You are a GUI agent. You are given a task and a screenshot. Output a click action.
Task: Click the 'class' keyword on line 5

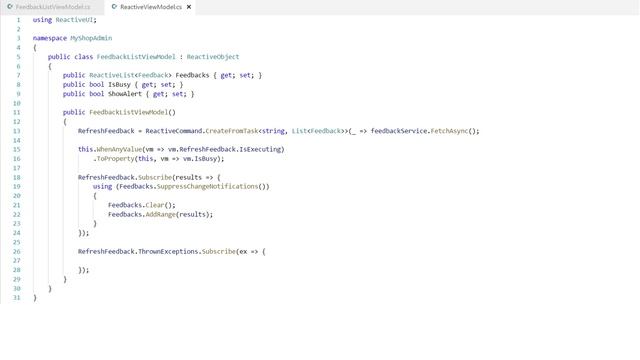click(83, 57)
